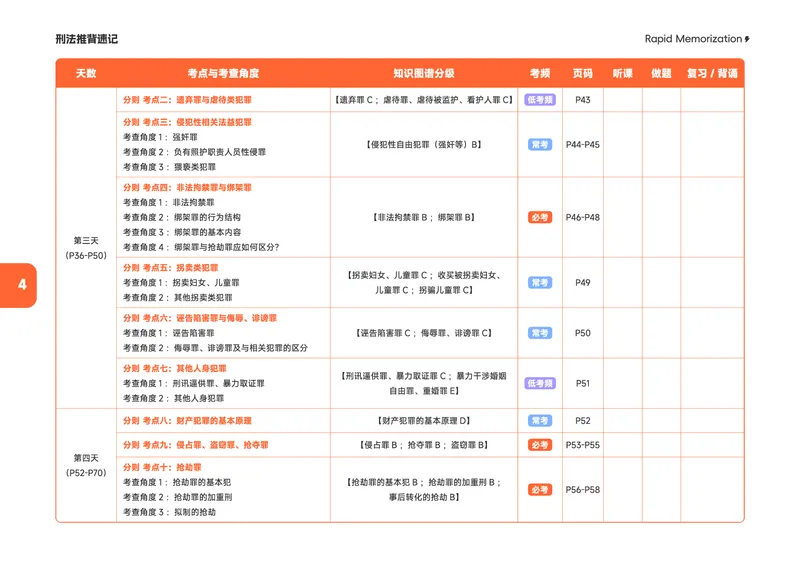The width and height of the screenshot is (800, 571).
Task: Open heading 分则 考点六:诬告陷害罪与侮辱、诽谤罪
Action: click(x=200, y=318)
